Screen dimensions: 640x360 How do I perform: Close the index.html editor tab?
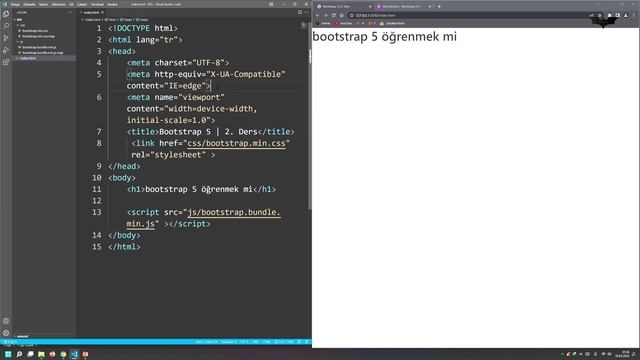click(x=102, y=12)
